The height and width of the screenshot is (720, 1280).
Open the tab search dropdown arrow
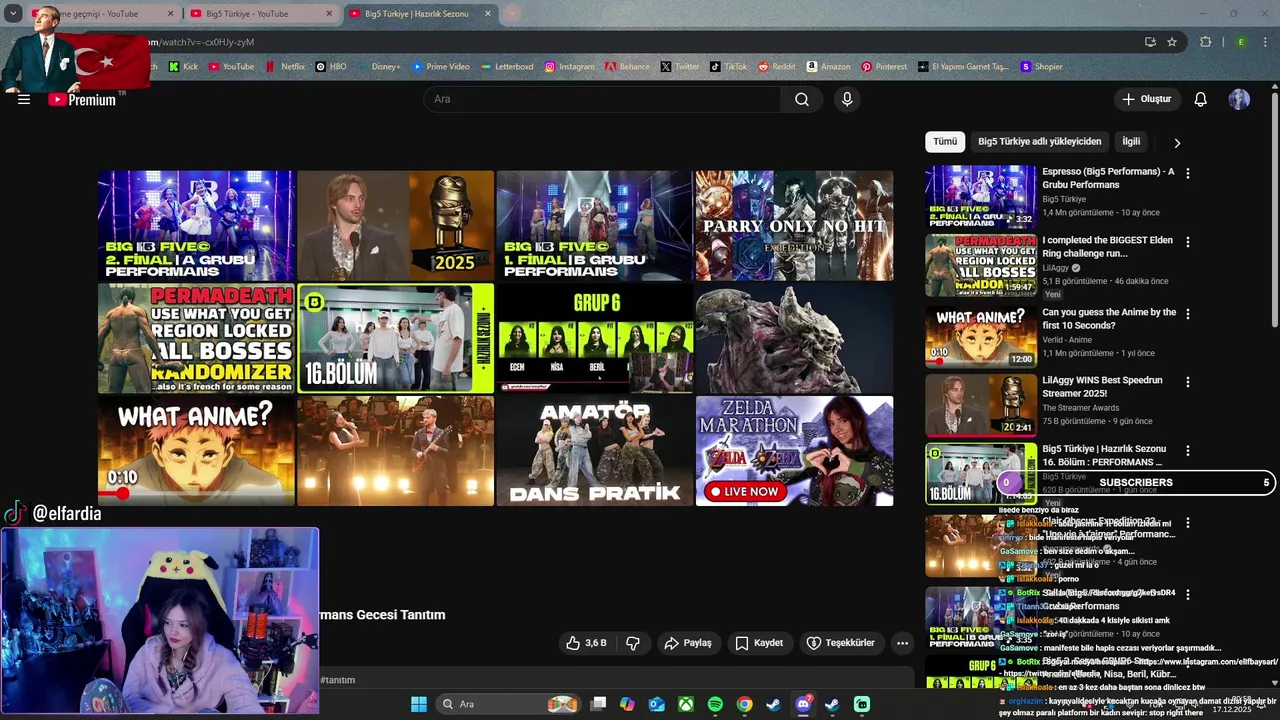coord(13,14)
